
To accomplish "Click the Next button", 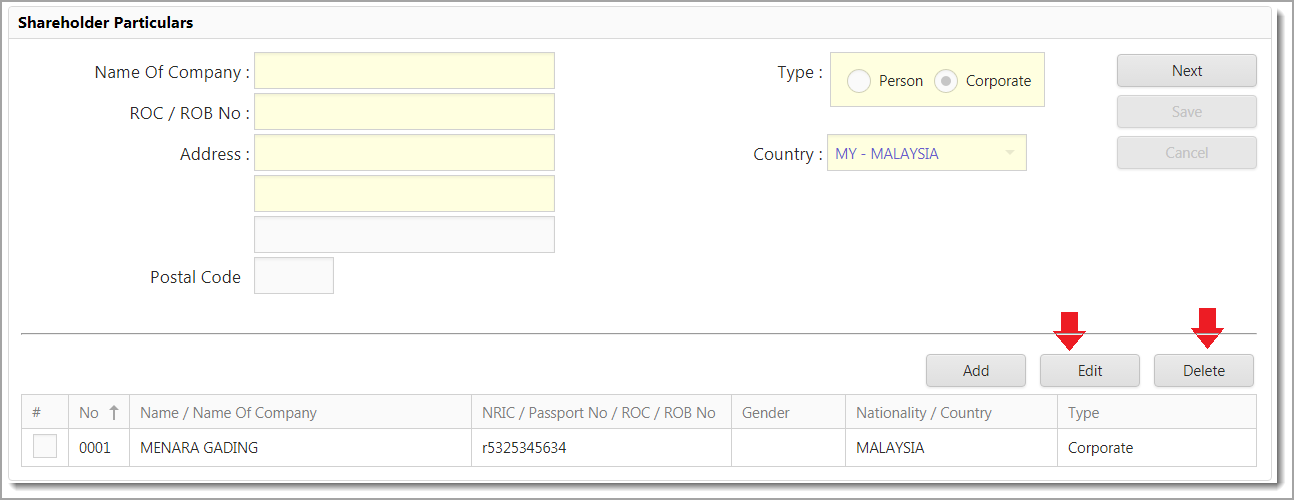I will point(1186,71).
